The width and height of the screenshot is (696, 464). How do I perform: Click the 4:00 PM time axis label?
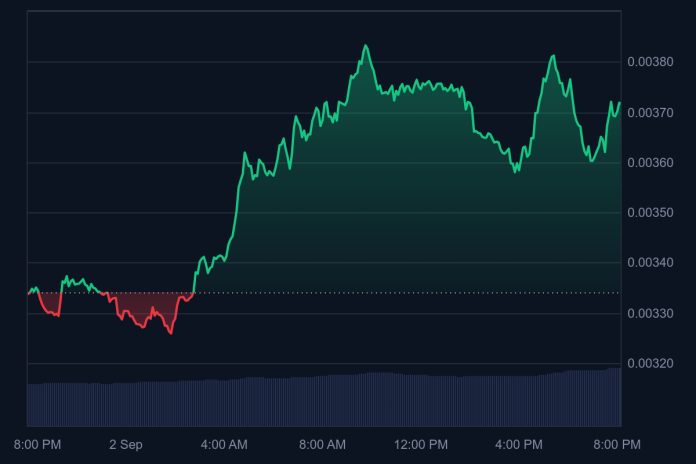pos(519,444)
